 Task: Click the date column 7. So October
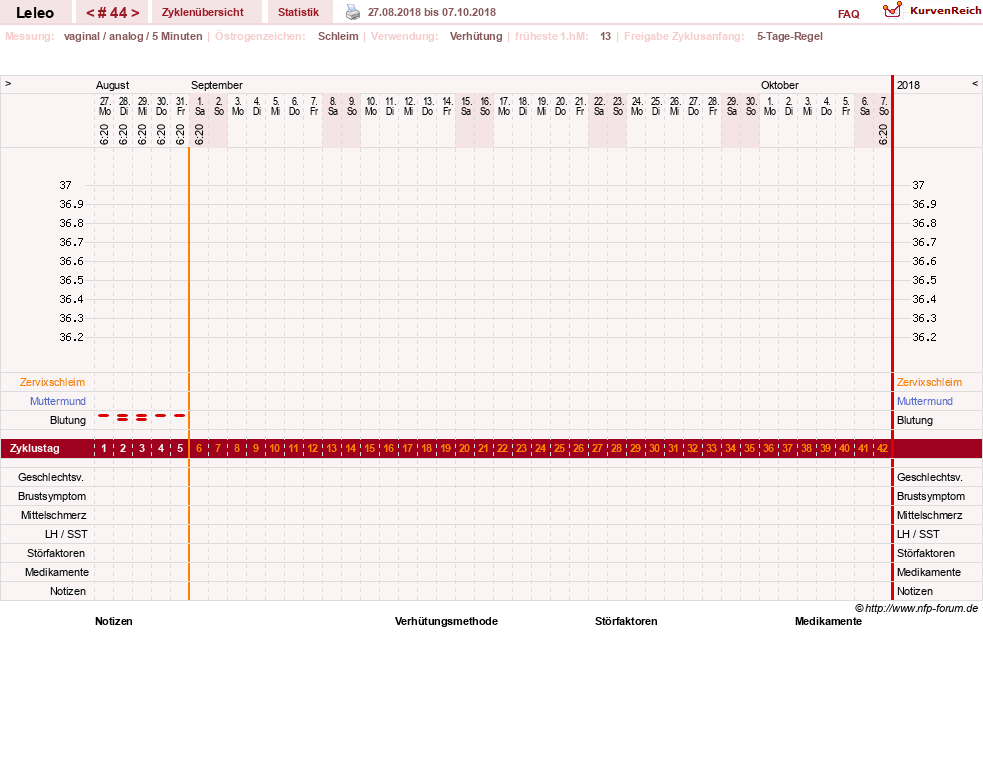883,106
